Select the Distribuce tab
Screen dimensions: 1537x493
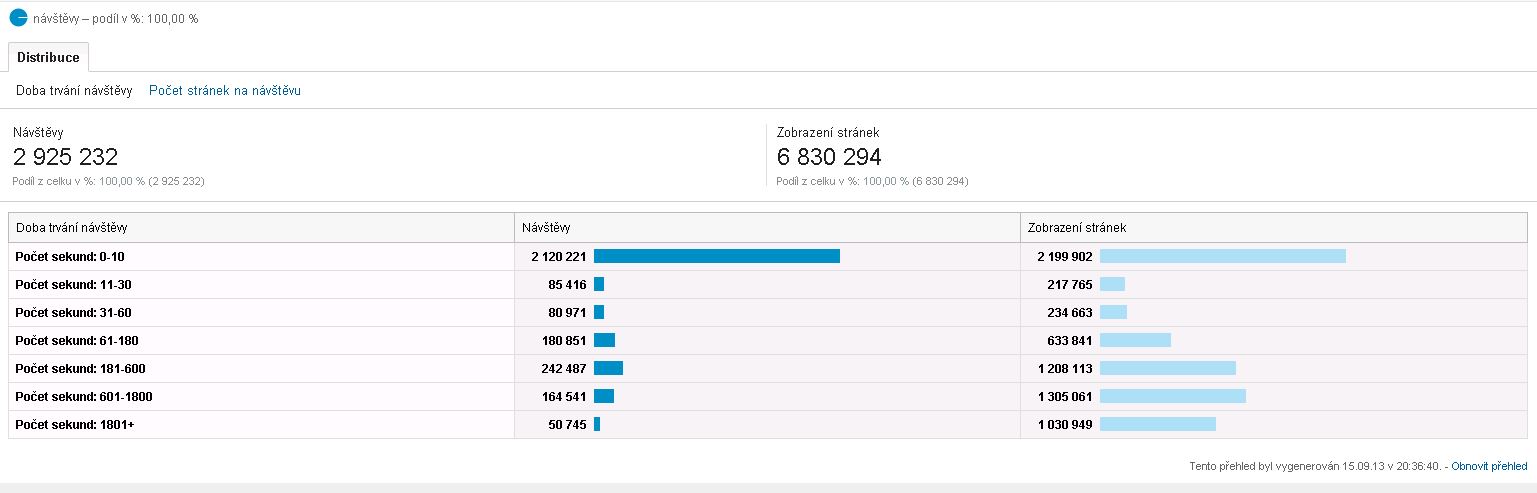point(48,57)
